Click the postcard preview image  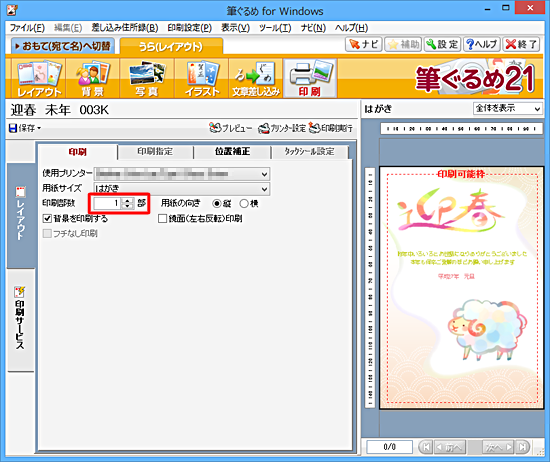pos(462,288)
